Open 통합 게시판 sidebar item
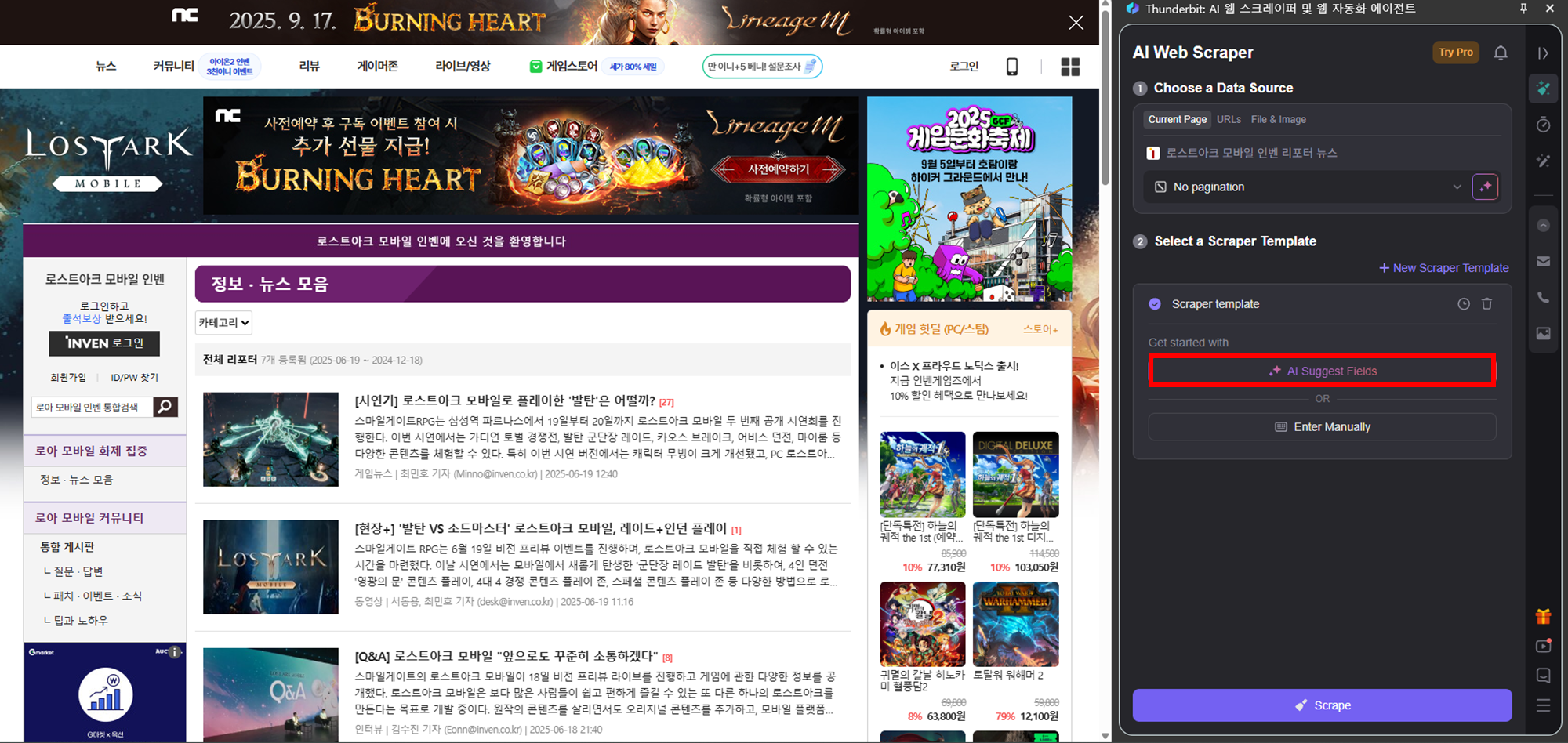1568x743 pixels. tap(67, 547)
